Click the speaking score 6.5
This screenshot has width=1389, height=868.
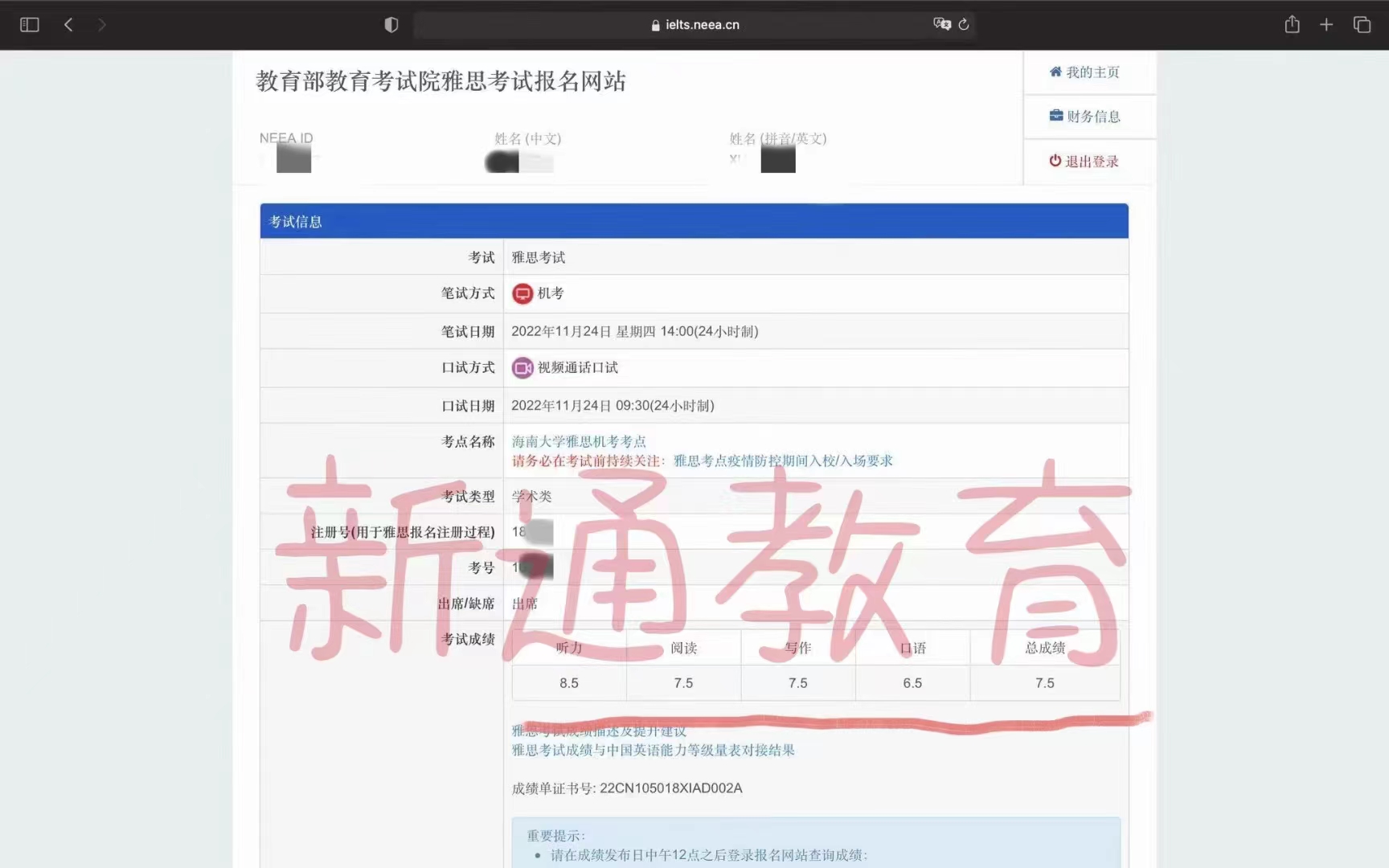[912, 683]
